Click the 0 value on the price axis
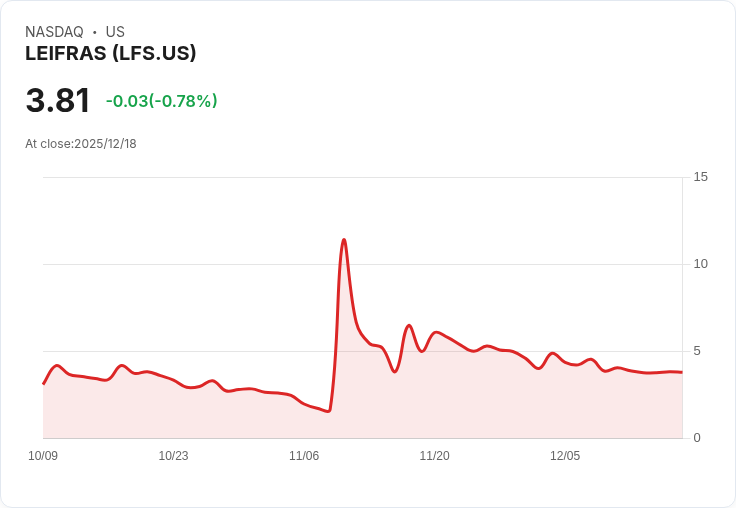 coord(697,438)
